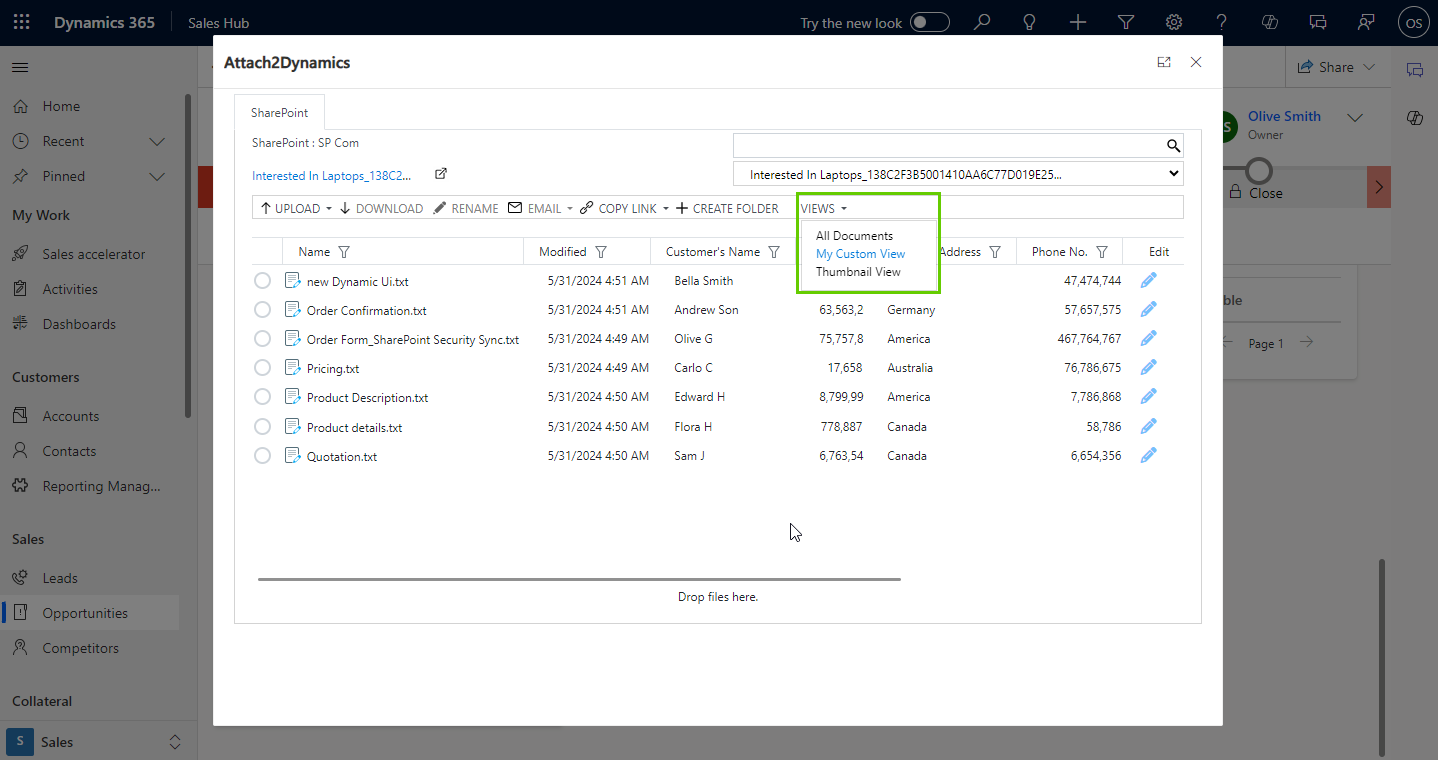
Task: Toggle the Try the new look switch
Action: 930,22
